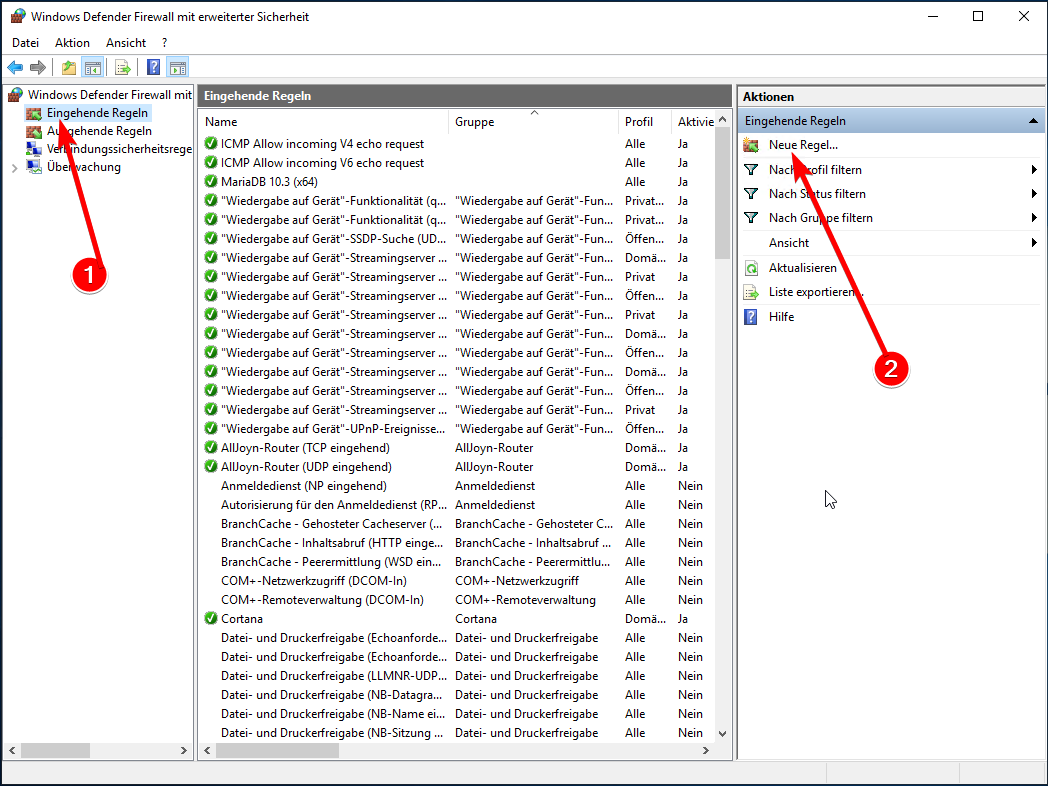Click the Überwachung node icon in the tree
The image size is (1048, 786).
[x=33, y=167]
